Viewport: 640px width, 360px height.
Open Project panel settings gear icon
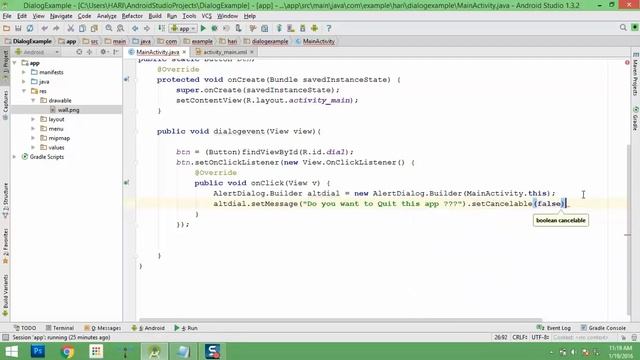[x=104, y=52]
